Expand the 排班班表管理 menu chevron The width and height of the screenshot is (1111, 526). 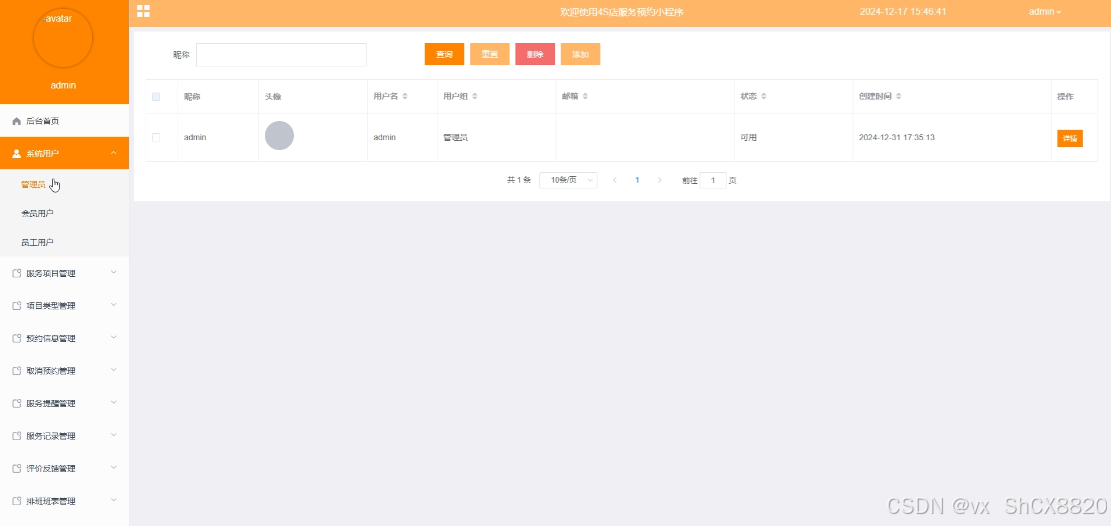113,500
